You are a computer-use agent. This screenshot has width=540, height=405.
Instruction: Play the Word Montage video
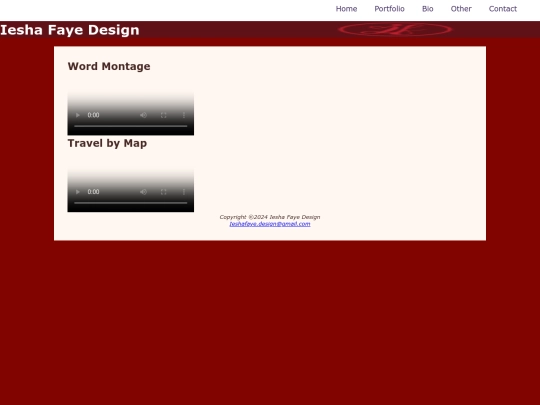78,115
